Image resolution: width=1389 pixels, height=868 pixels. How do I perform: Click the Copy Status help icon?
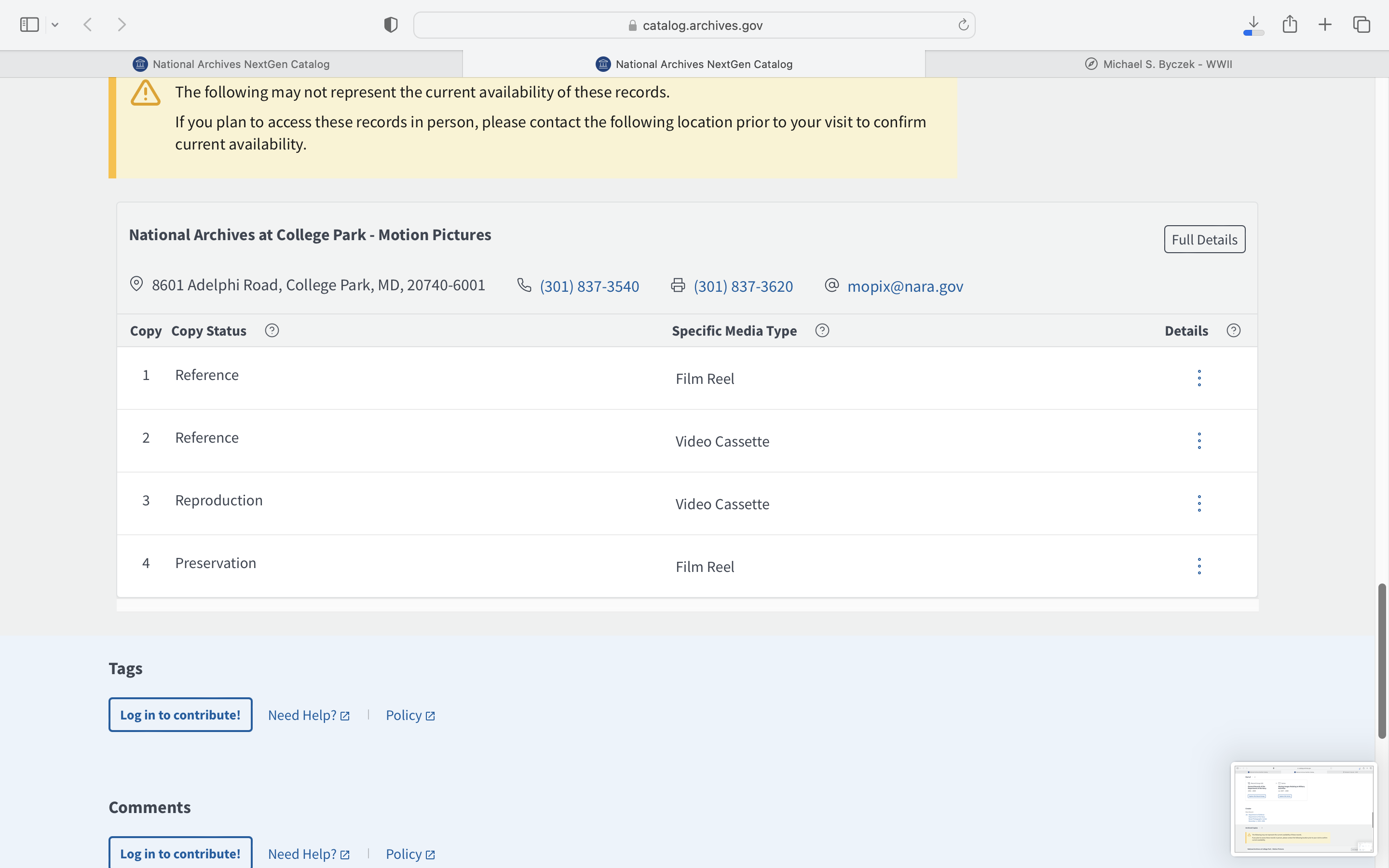272,331
